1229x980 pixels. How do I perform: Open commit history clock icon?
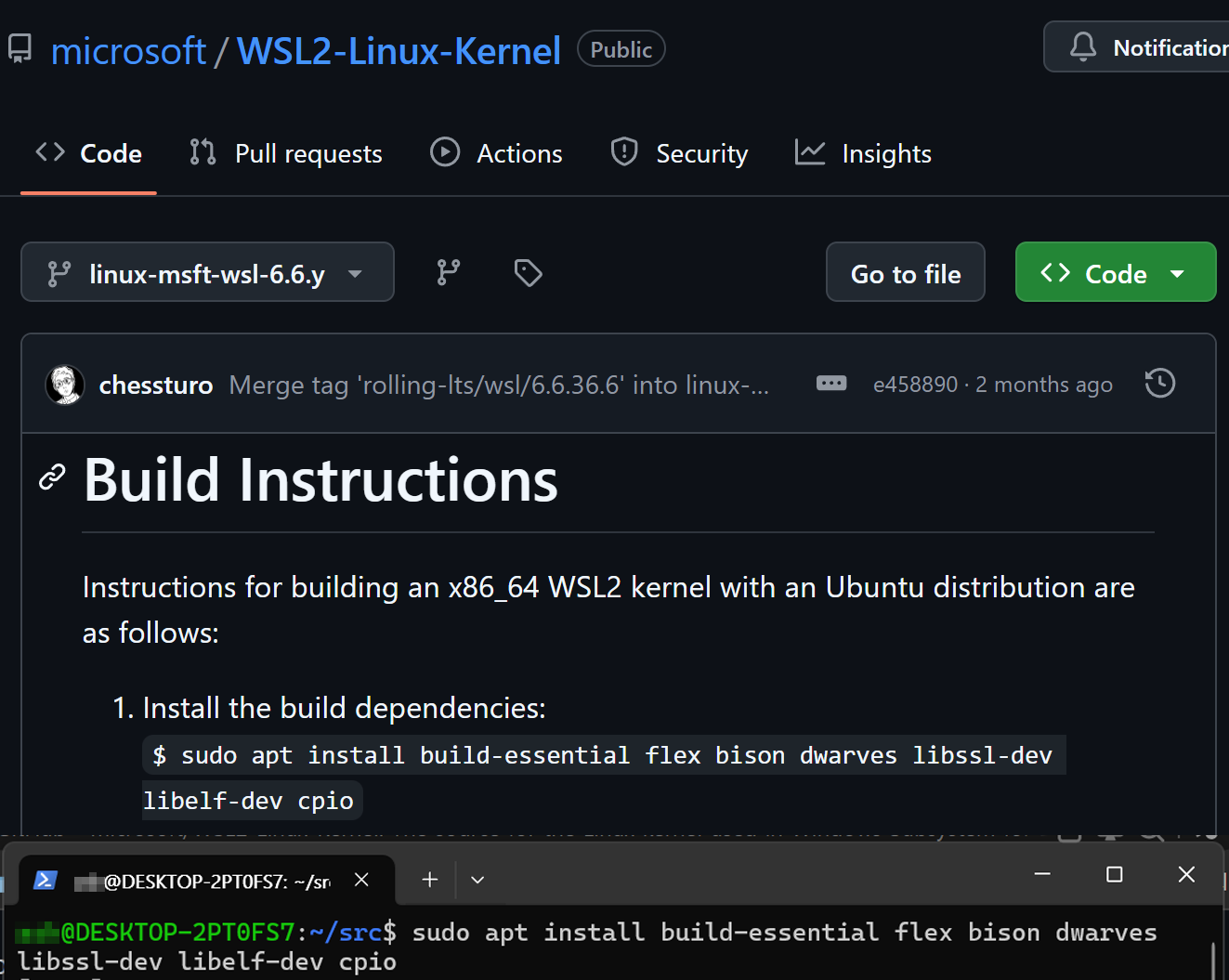click(x=1159, y=384)
